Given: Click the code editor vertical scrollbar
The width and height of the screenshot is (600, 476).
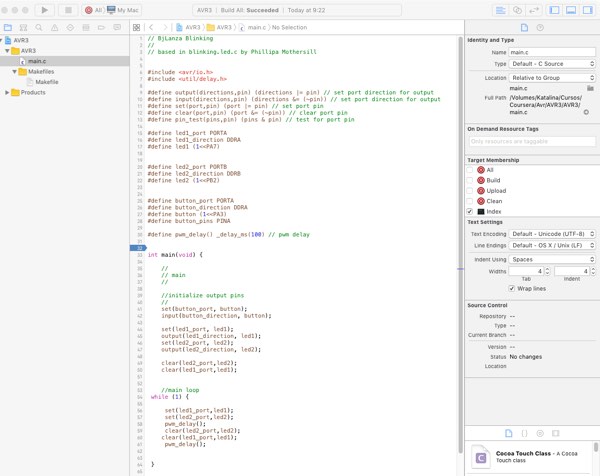Looking at the screenshot, I should click(x=460, y=245).
